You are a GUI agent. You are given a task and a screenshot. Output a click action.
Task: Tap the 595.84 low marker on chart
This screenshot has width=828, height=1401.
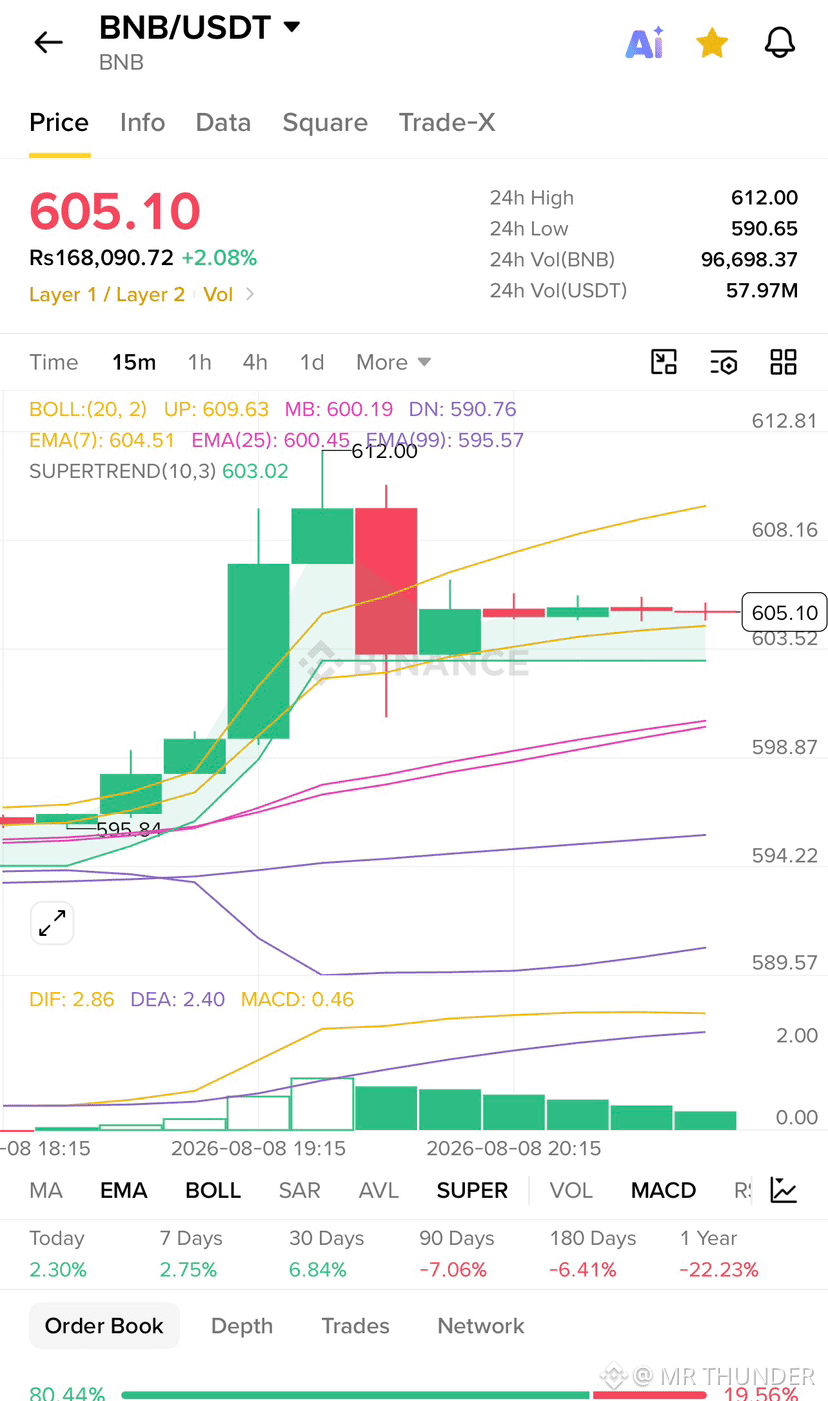coord(128,828)
